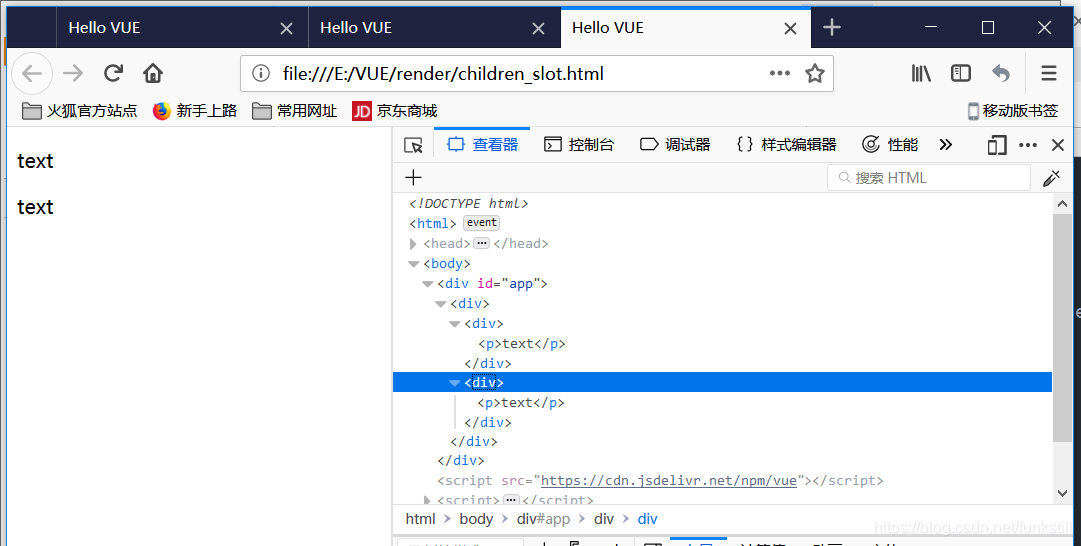Pick a color from page with the eyedropper

tap(1051, 178)
